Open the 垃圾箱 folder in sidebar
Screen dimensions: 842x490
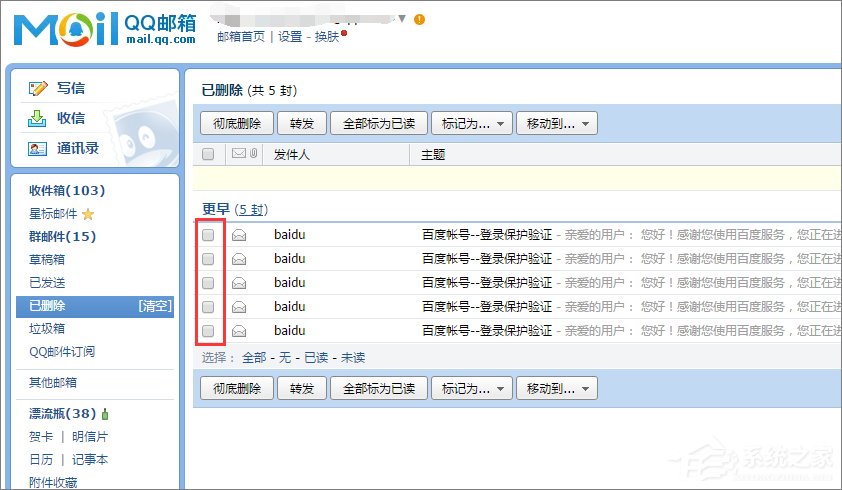point(47,328)
